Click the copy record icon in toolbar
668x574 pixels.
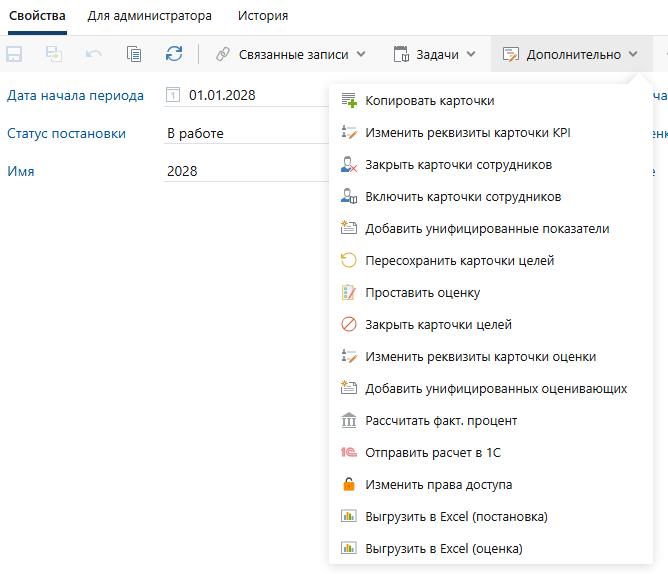(x=134, y=54)
